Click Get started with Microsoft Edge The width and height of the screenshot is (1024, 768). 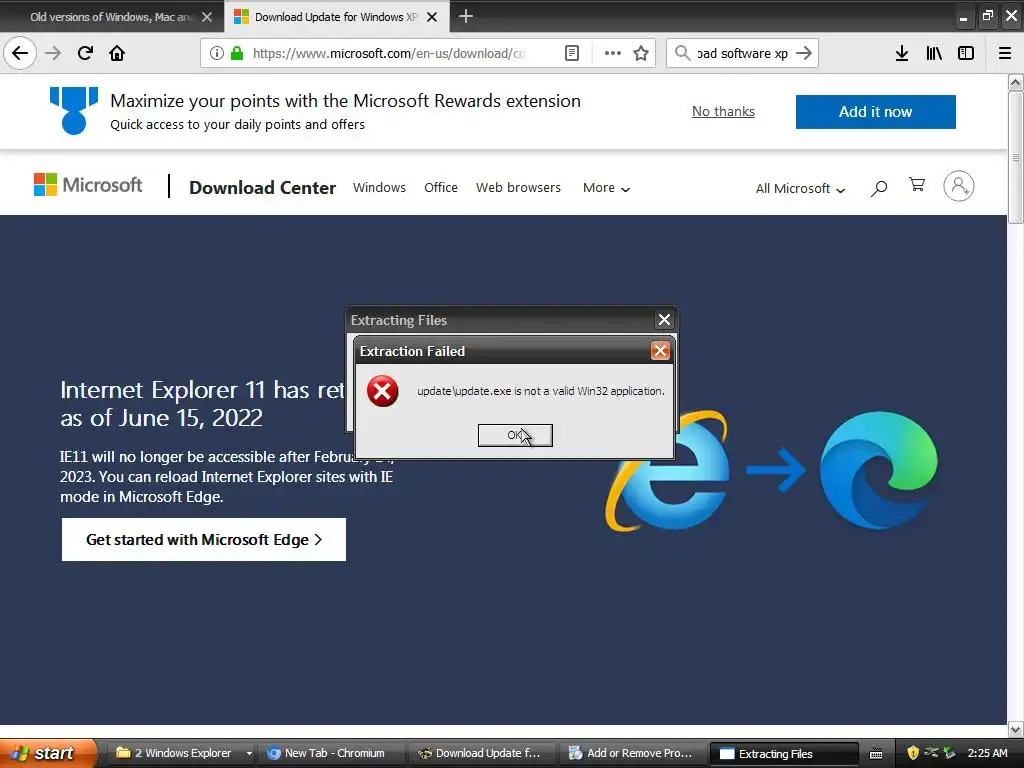(204, 539)
